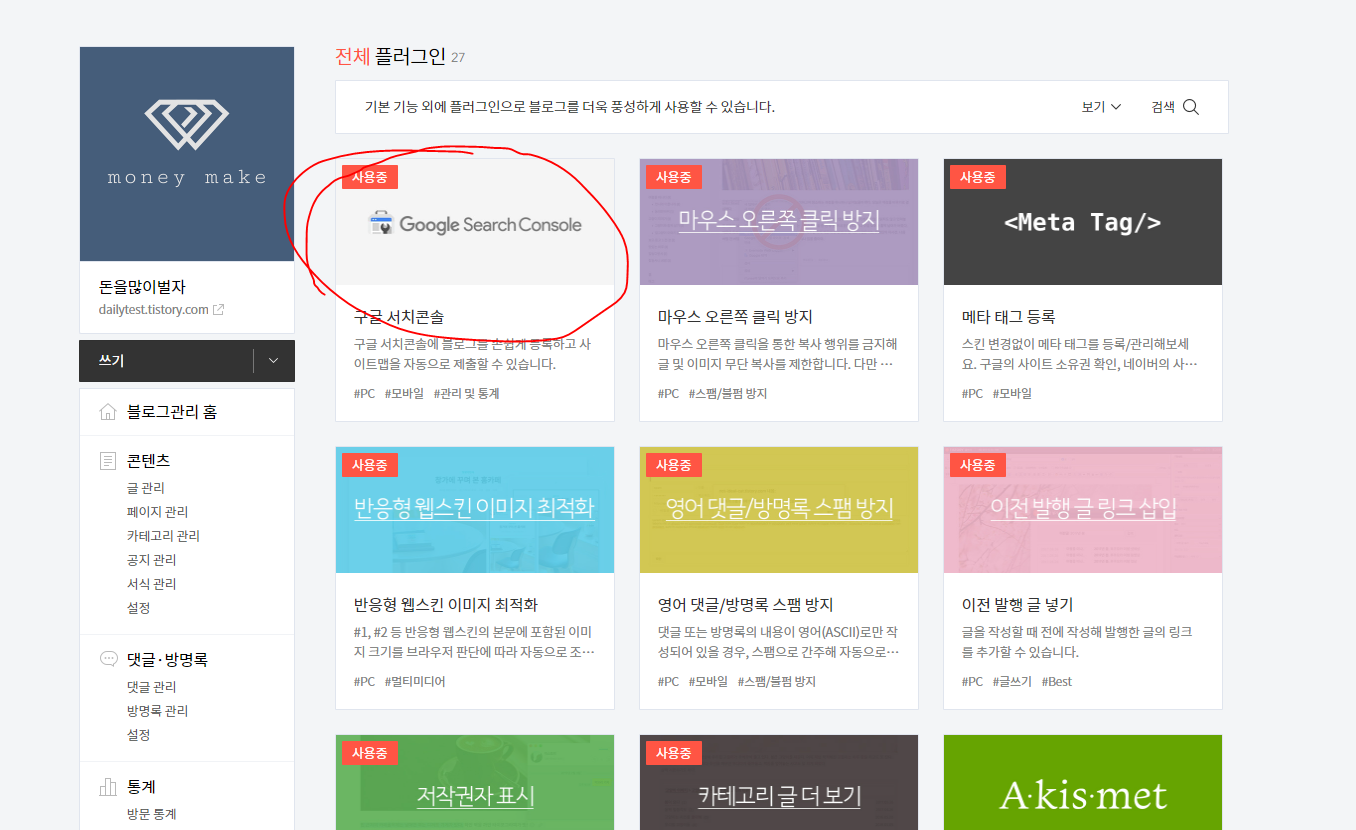Click the 통계 section label
The width and height of the screenshot is (1356, 830).
141,787
